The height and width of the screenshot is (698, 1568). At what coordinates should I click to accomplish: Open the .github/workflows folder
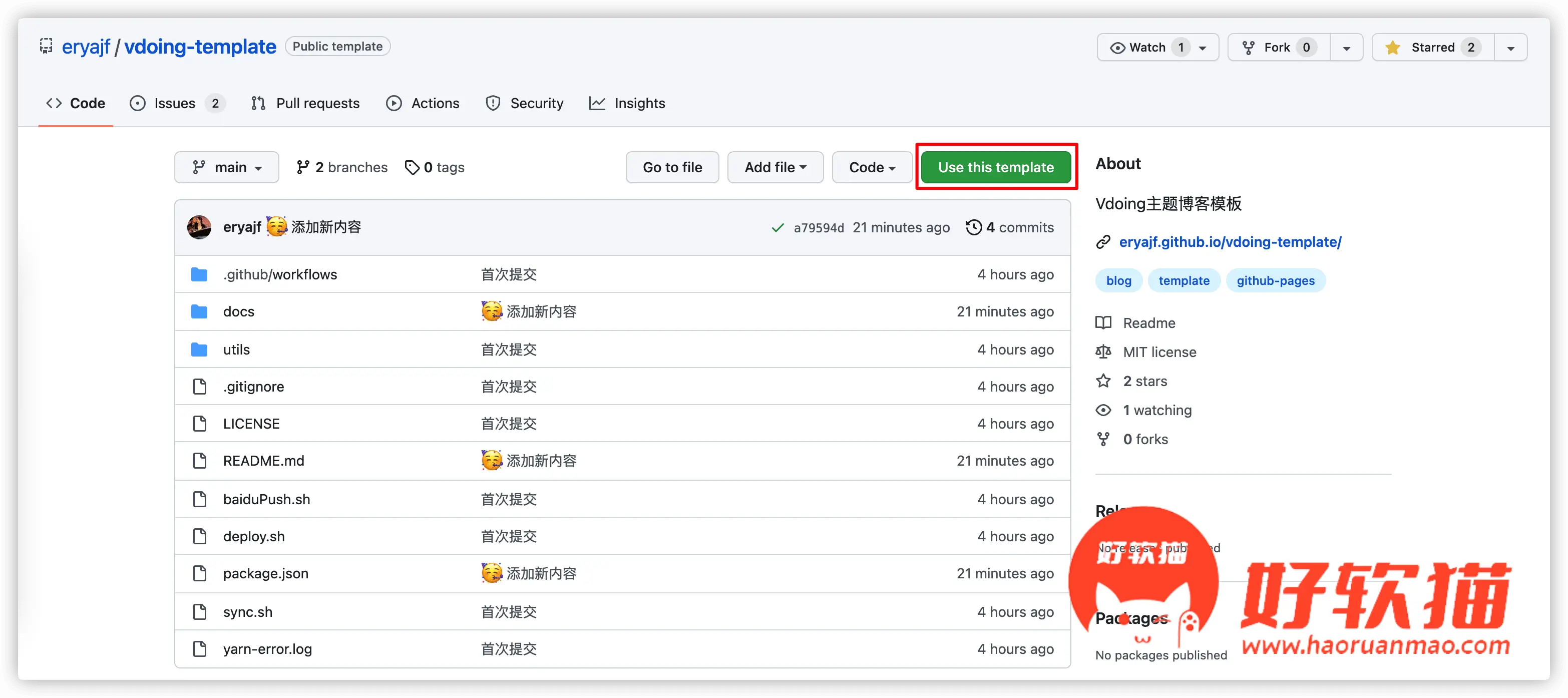pos(280,274)
